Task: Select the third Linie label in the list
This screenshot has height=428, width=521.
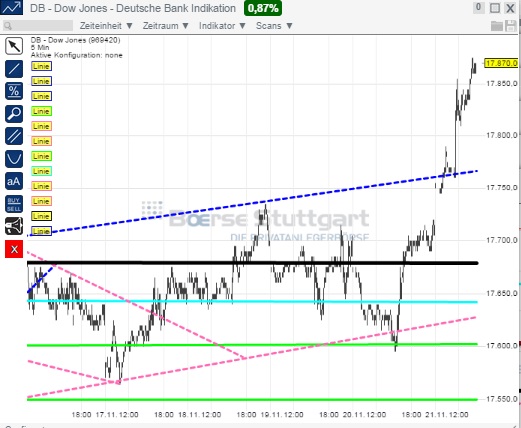Action: [x=41, y=96]
